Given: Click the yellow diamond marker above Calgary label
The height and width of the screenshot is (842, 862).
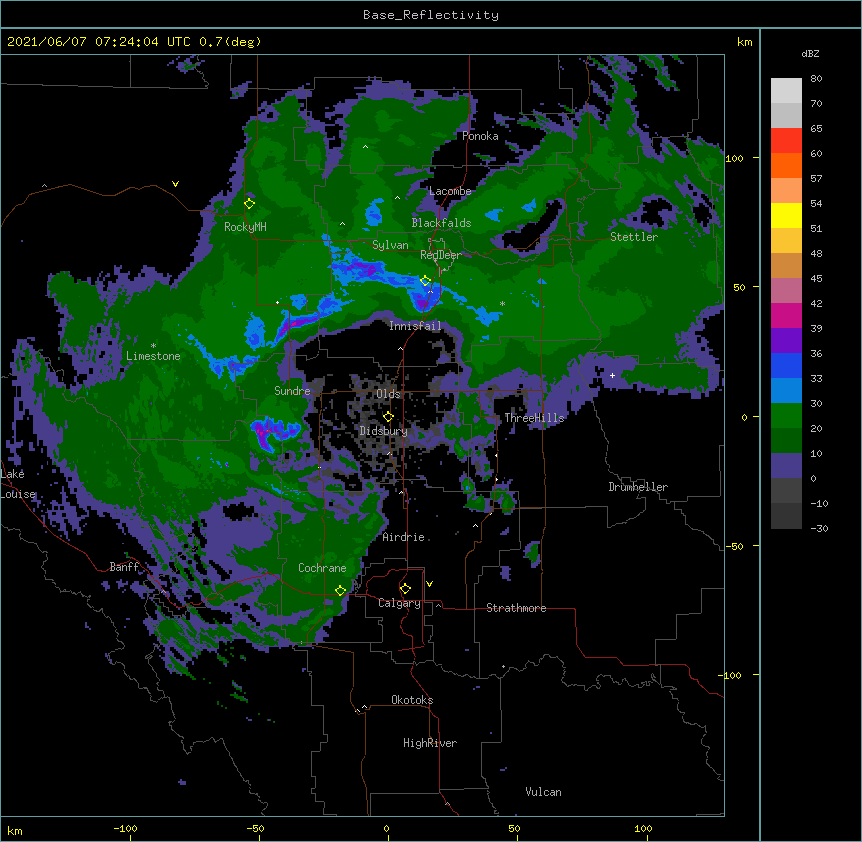Looking at the screenshot, I should [x=405, y=589].
